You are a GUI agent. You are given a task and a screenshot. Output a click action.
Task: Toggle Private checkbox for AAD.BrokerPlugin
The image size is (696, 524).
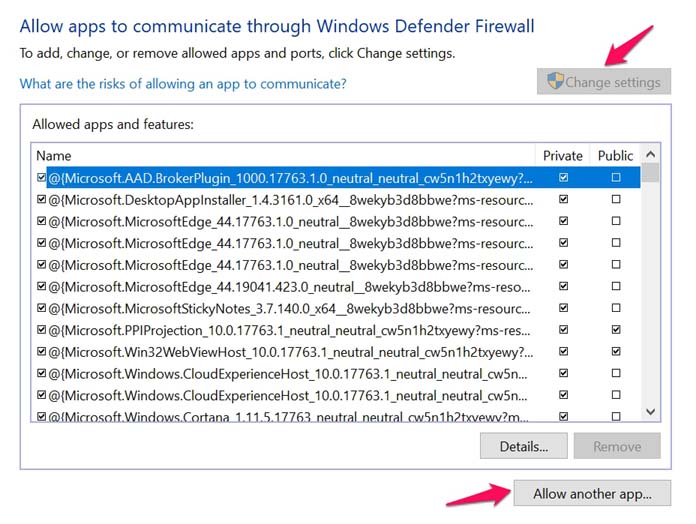(563, 177)
